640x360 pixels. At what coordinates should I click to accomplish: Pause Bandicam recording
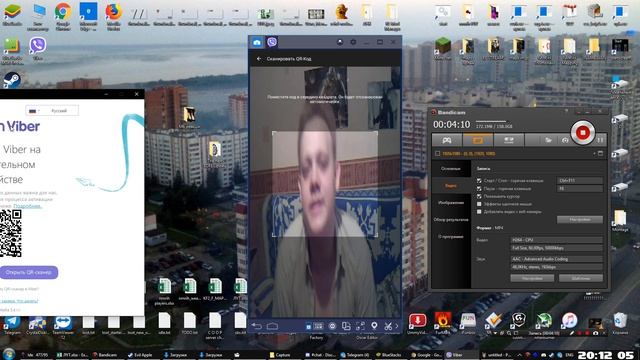(x=600, y=140)
